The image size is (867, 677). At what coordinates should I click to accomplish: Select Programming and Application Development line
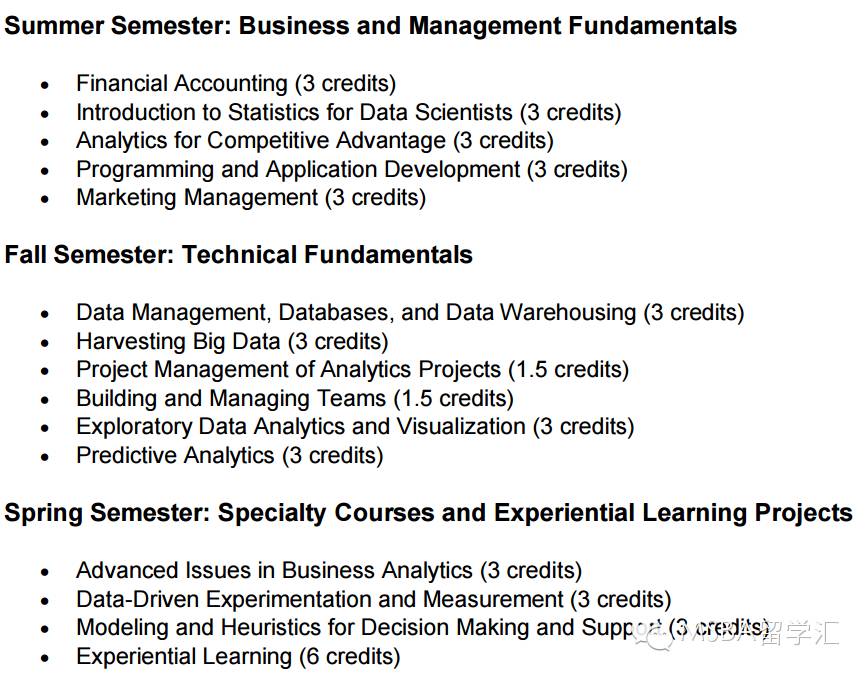pos(352,169)
